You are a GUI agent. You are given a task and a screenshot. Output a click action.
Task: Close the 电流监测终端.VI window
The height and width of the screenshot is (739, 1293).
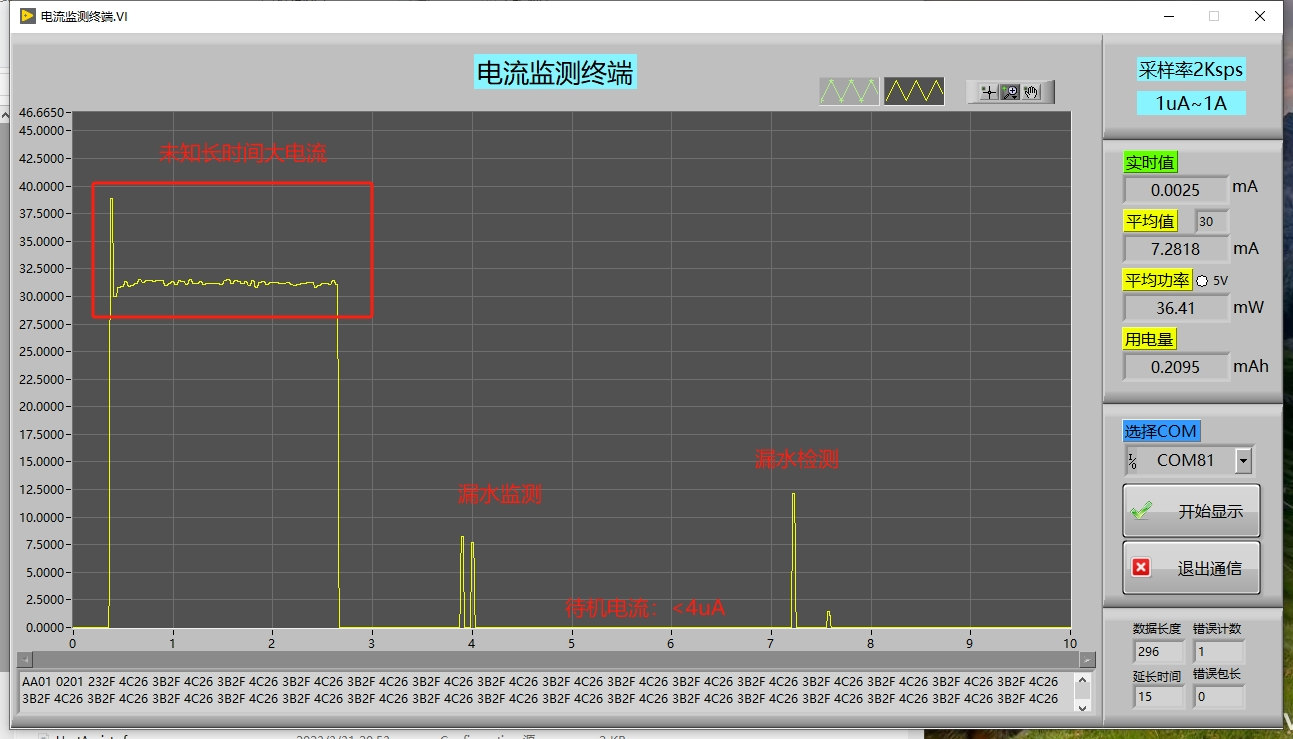tap(1260, 16)
